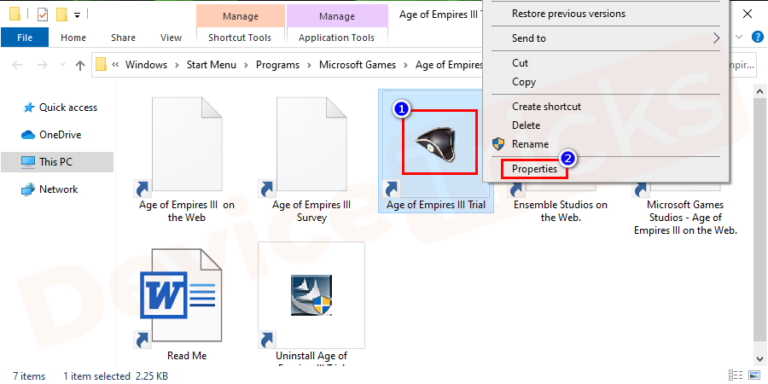Click the Quick access star icon

coord(29,108)
